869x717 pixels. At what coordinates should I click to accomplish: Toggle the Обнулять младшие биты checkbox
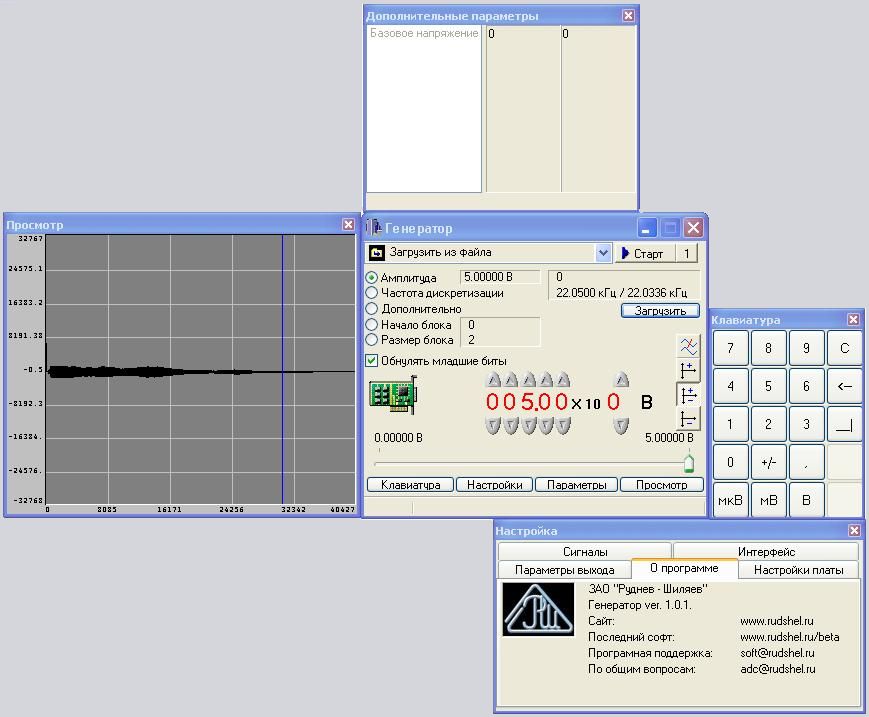coord(372,361)
